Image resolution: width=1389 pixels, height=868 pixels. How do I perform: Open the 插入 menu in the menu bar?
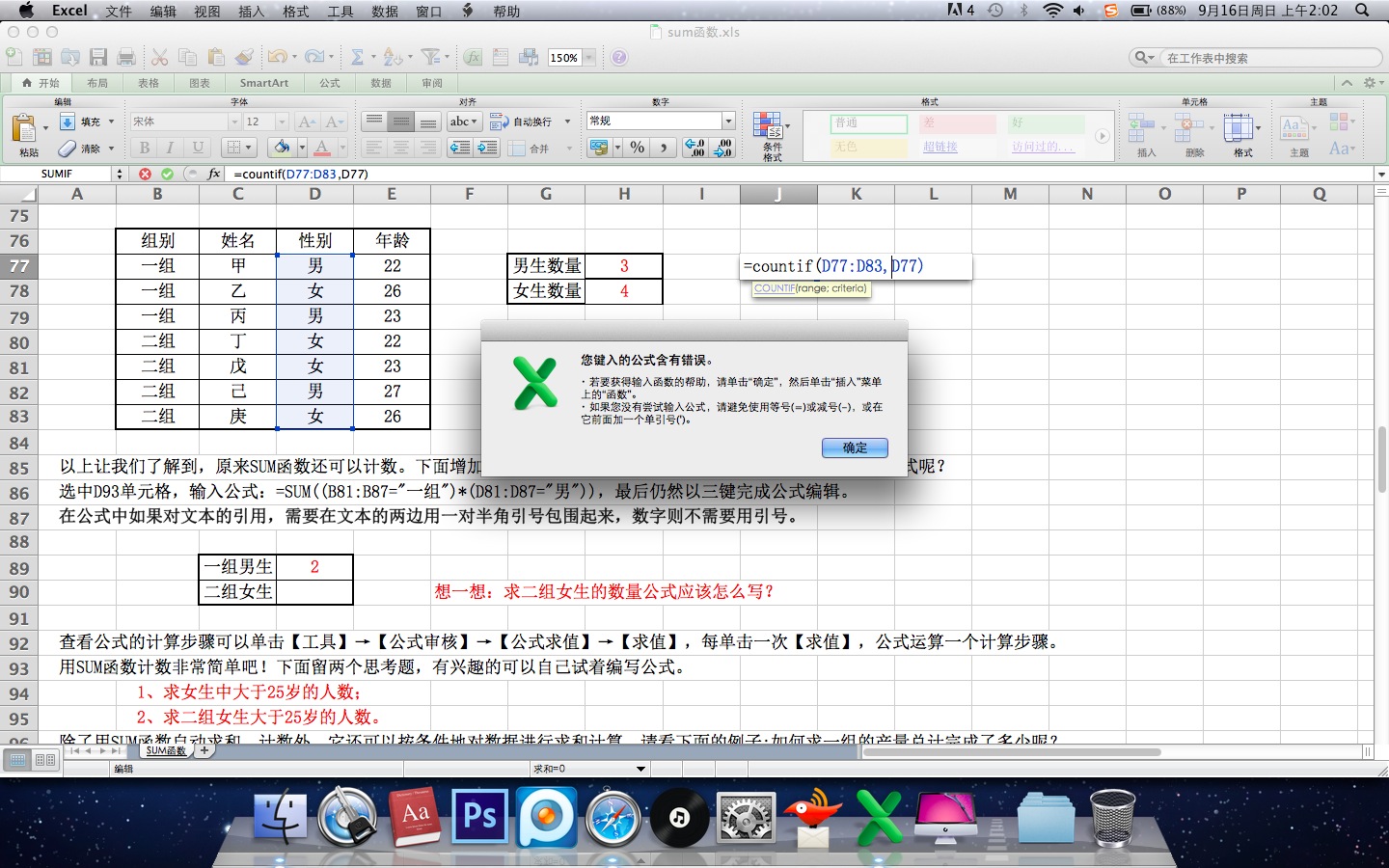[251, 11]
